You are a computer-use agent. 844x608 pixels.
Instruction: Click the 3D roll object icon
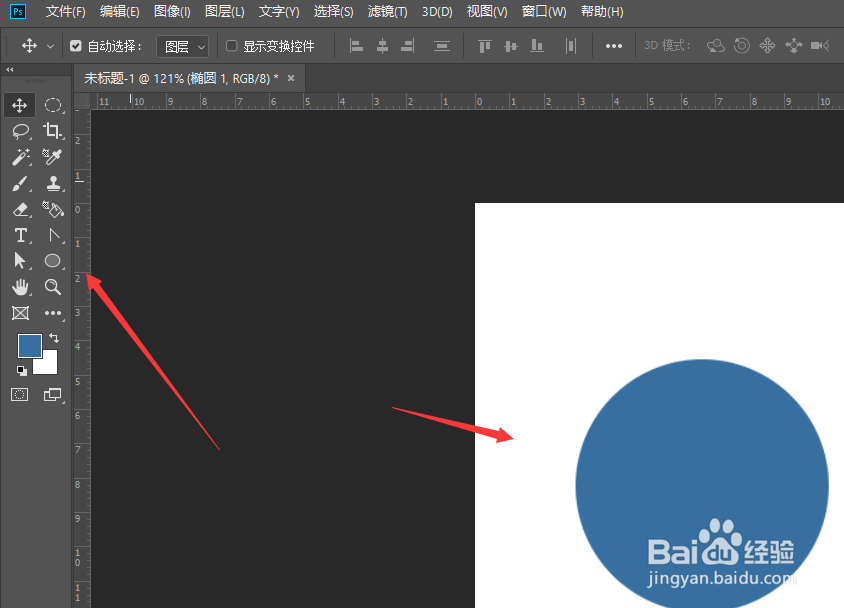point(742,46)
